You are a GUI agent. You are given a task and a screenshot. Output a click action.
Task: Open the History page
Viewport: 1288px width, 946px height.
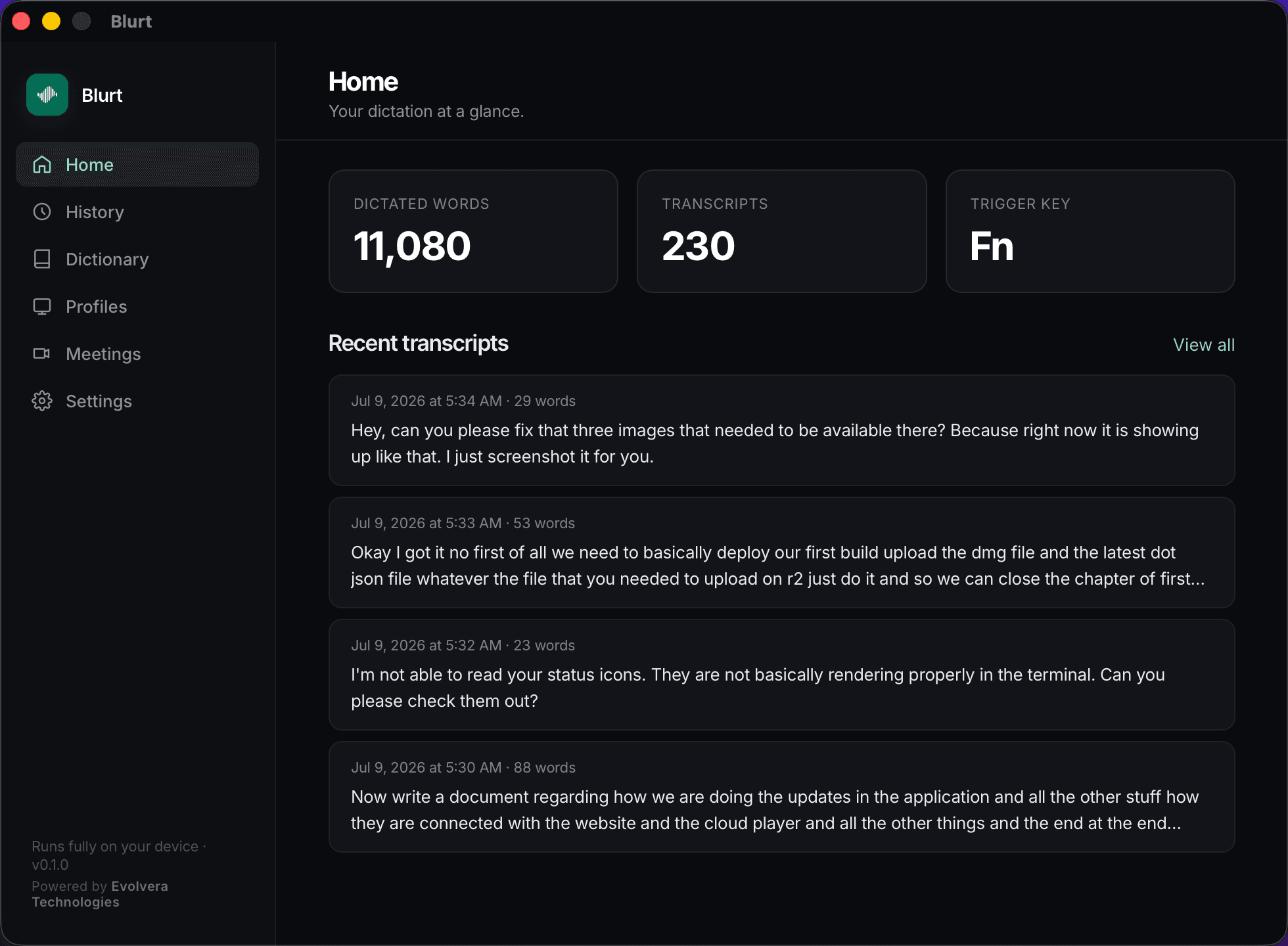tap(137, 212)
